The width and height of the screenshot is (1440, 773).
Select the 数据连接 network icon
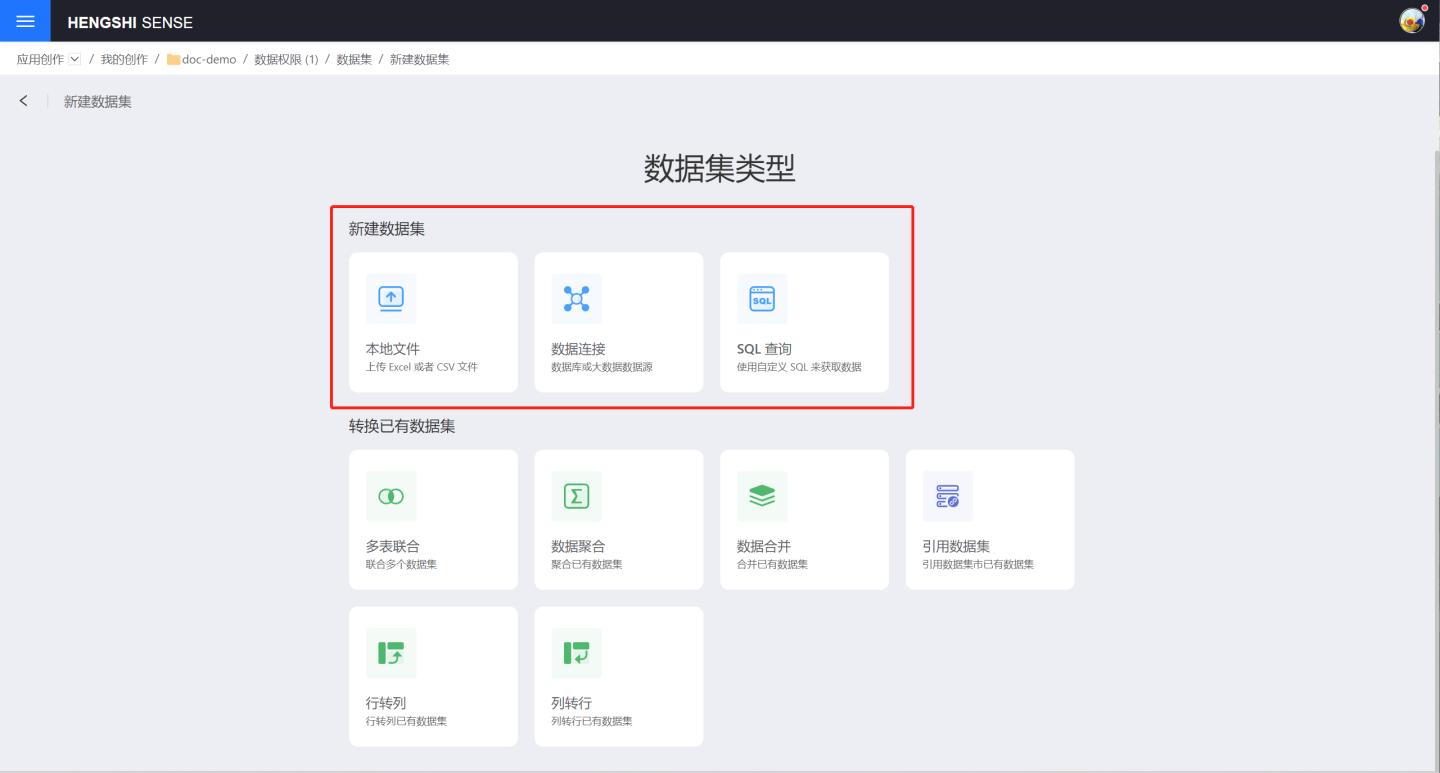coord(576,298)
